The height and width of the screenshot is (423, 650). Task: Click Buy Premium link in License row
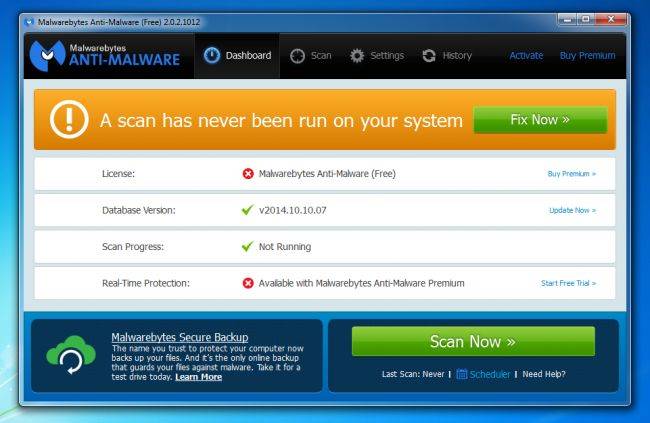pos(572,174)
